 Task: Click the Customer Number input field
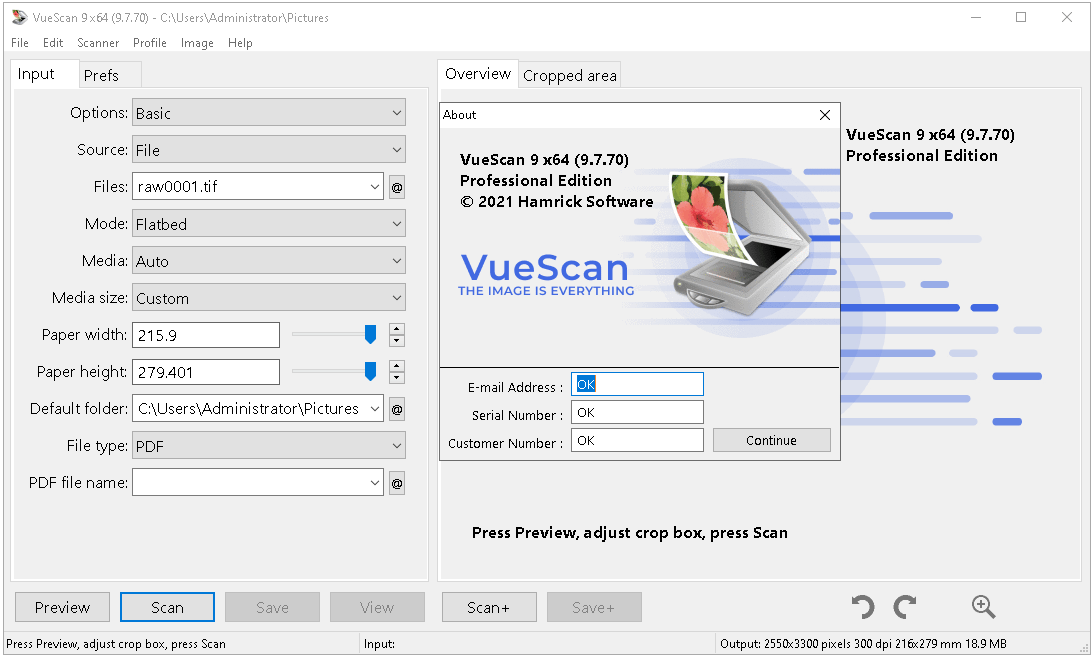pyautogui.click(x=637, y=440)
